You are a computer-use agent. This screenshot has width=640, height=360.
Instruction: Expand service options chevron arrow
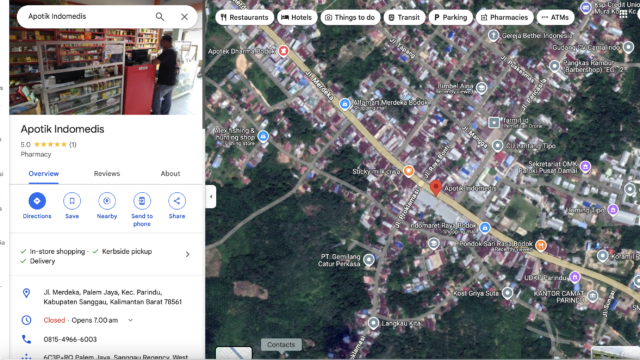[187, 254]
